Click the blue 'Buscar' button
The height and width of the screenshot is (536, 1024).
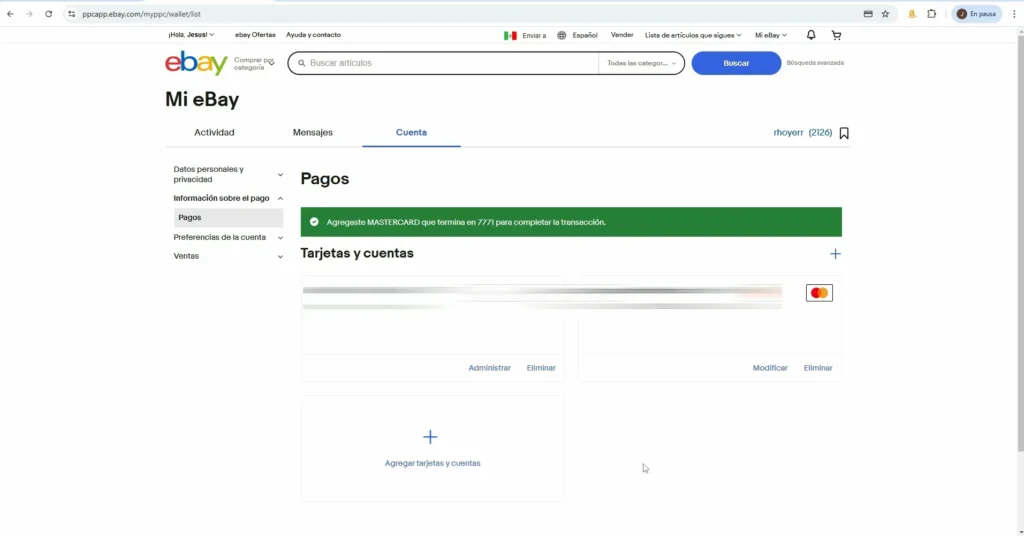pos(736,63)
